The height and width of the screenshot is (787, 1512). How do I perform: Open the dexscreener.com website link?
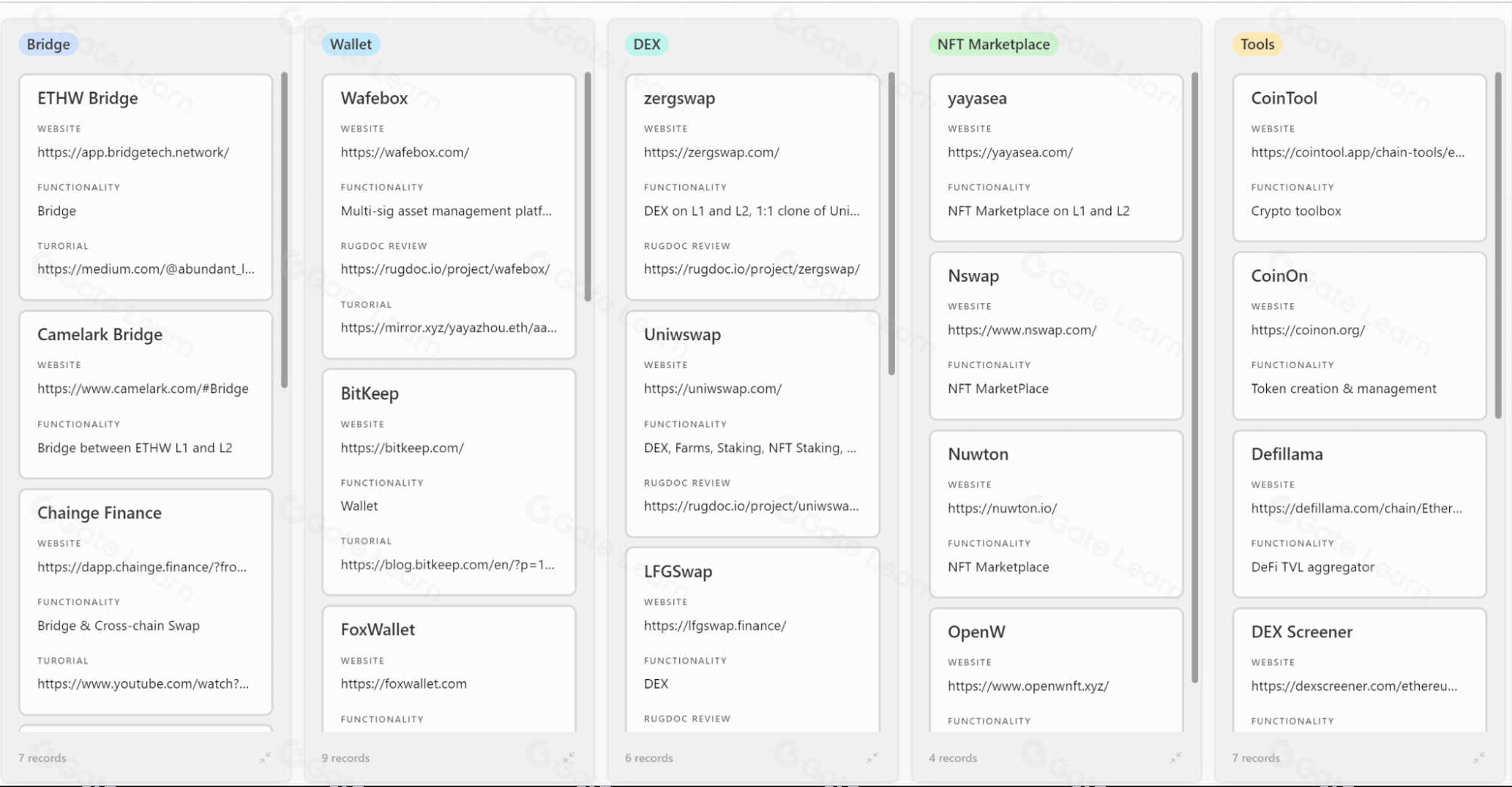point(1354,686)
